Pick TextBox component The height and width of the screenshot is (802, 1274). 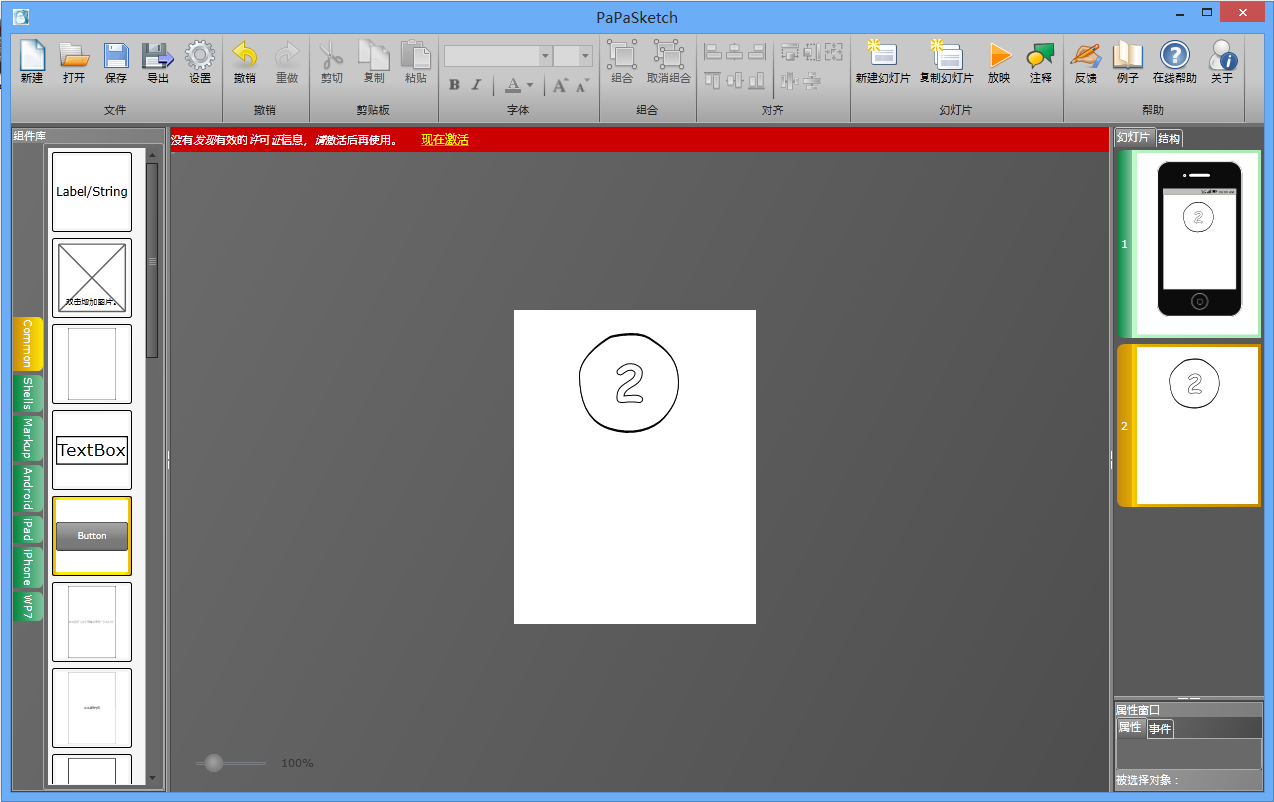pos(92,450)
